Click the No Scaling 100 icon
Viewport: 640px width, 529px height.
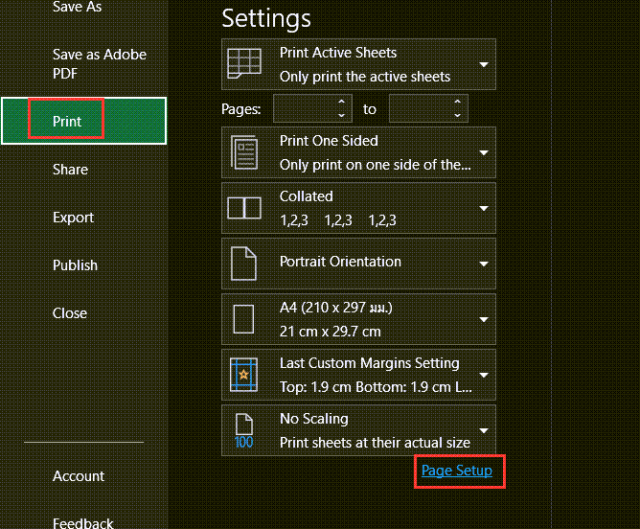[244, 431]
